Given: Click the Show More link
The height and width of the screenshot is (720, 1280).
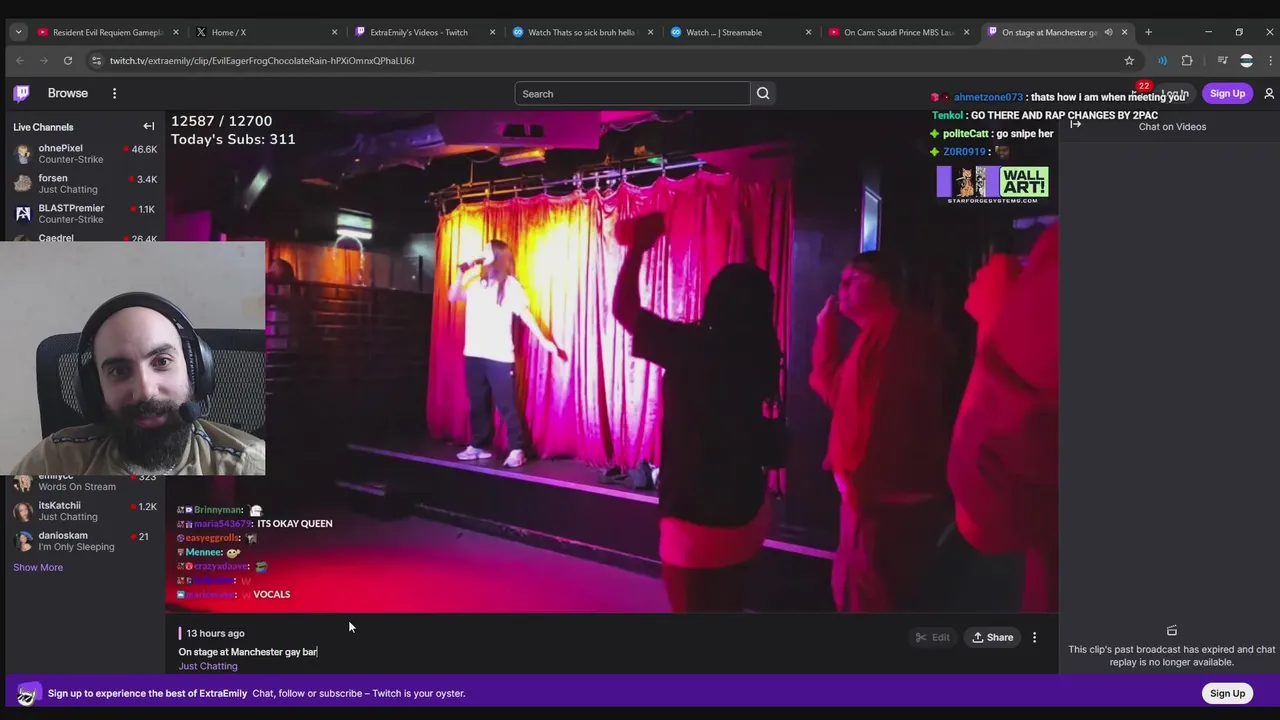Looking at the screenshot, I should (x=38, y=567).
